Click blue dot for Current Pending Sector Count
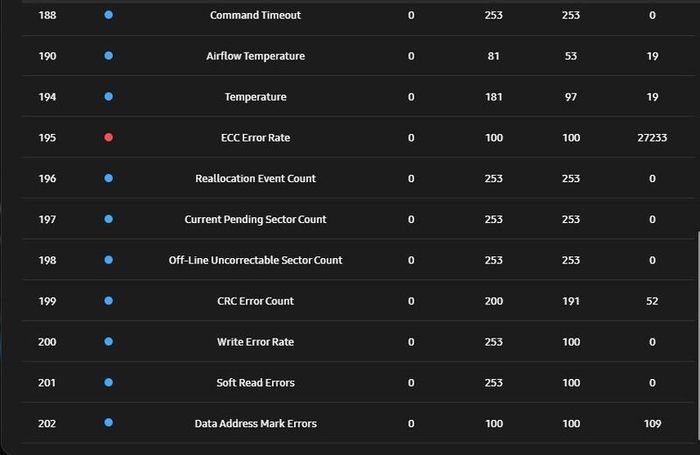 click(108, 219)
